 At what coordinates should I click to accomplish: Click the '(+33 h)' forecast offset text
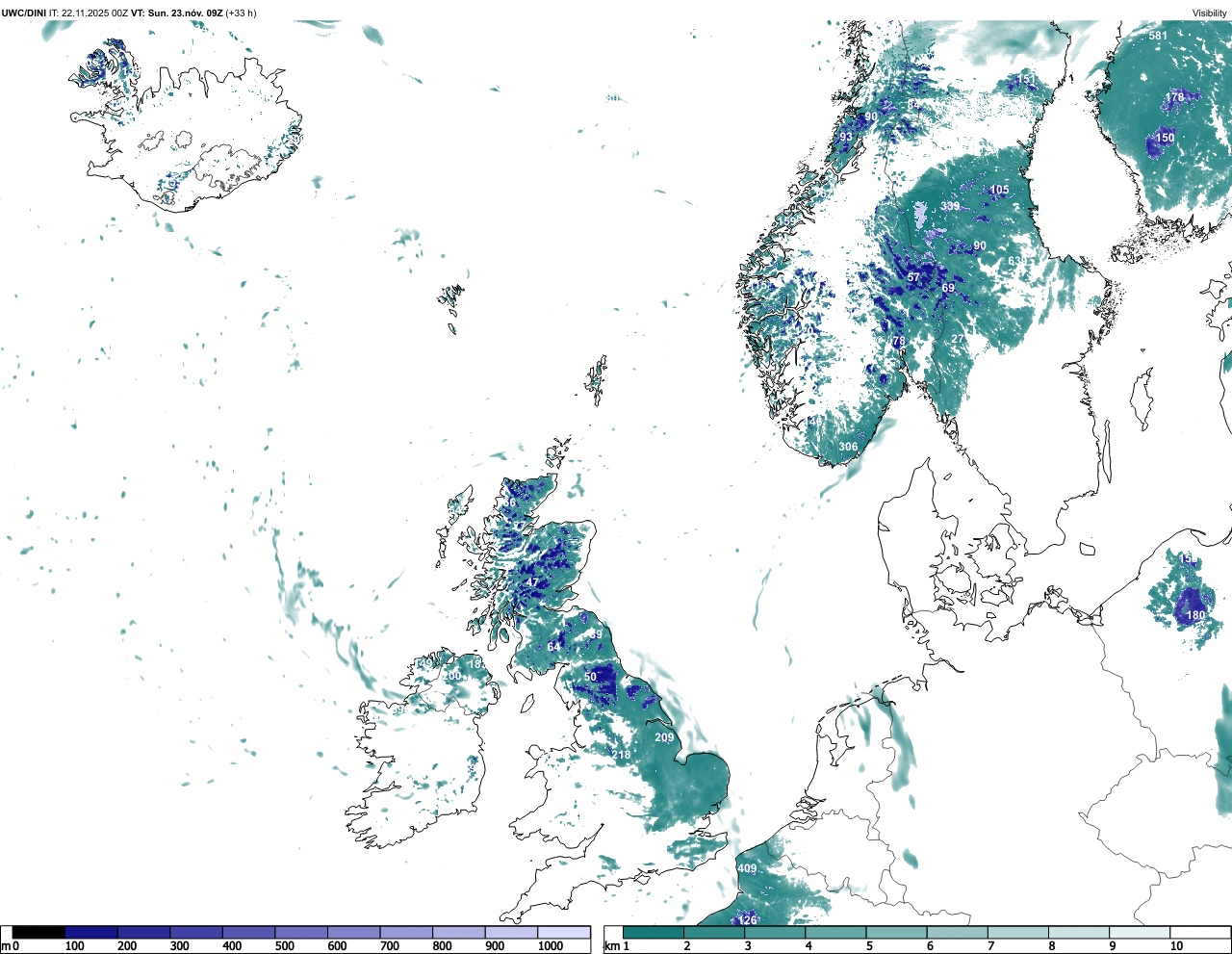click(241, 13)
